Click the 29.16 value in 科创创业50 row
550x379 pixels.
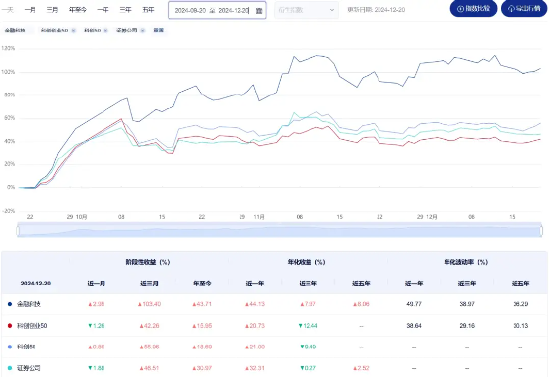coord(467,326)
